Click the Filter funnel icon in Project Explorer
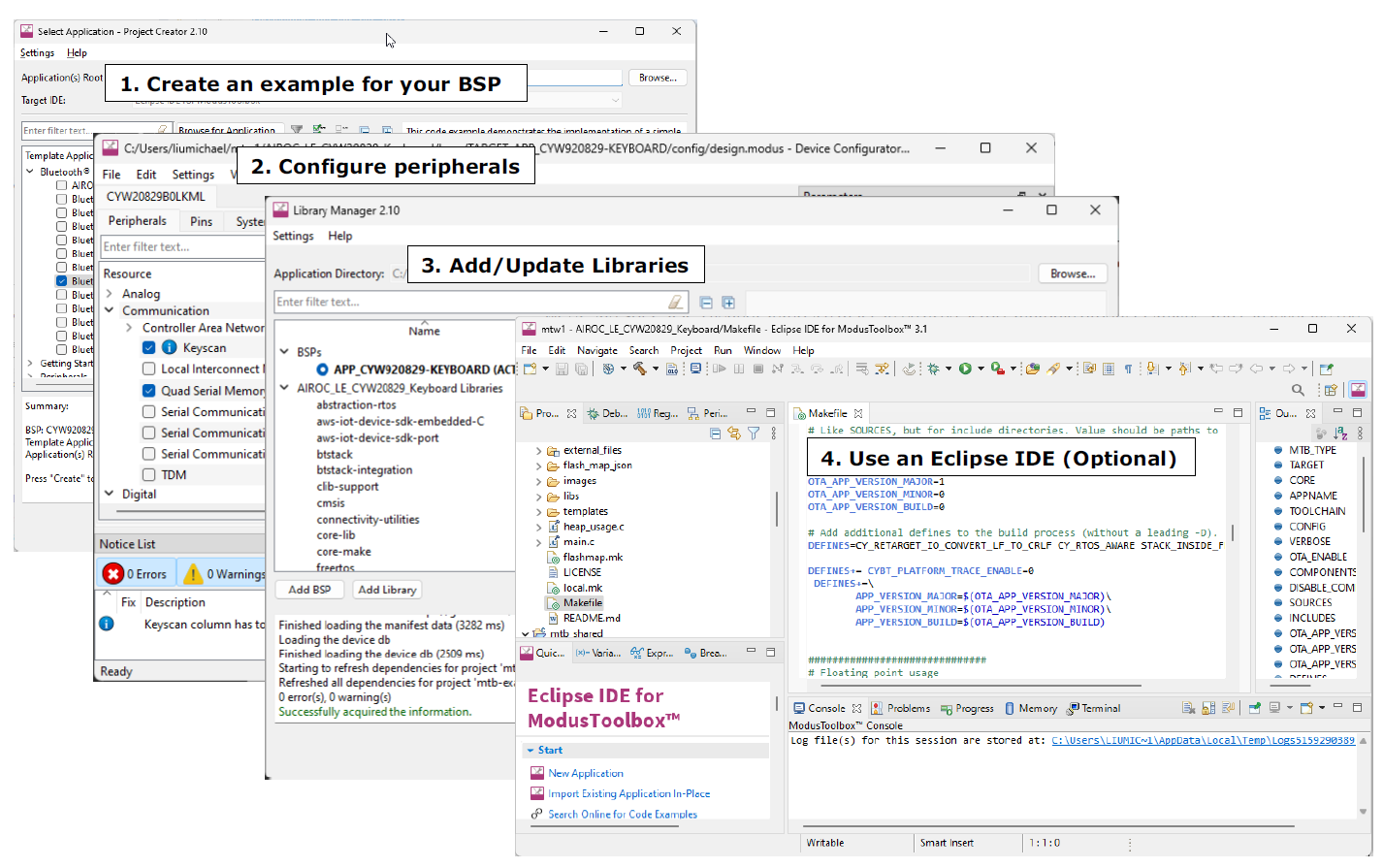 click(754, 434)
